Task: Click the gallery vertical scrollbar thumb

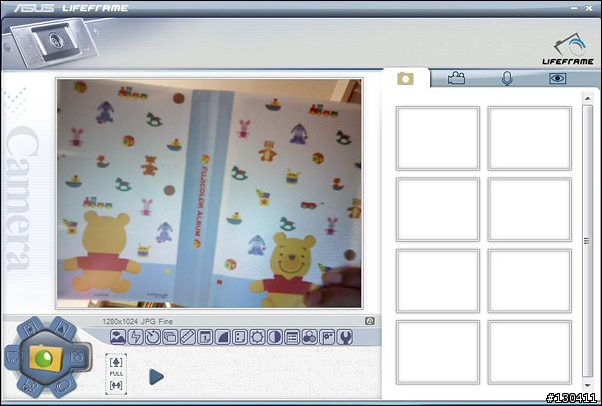Action: [587, 241]
